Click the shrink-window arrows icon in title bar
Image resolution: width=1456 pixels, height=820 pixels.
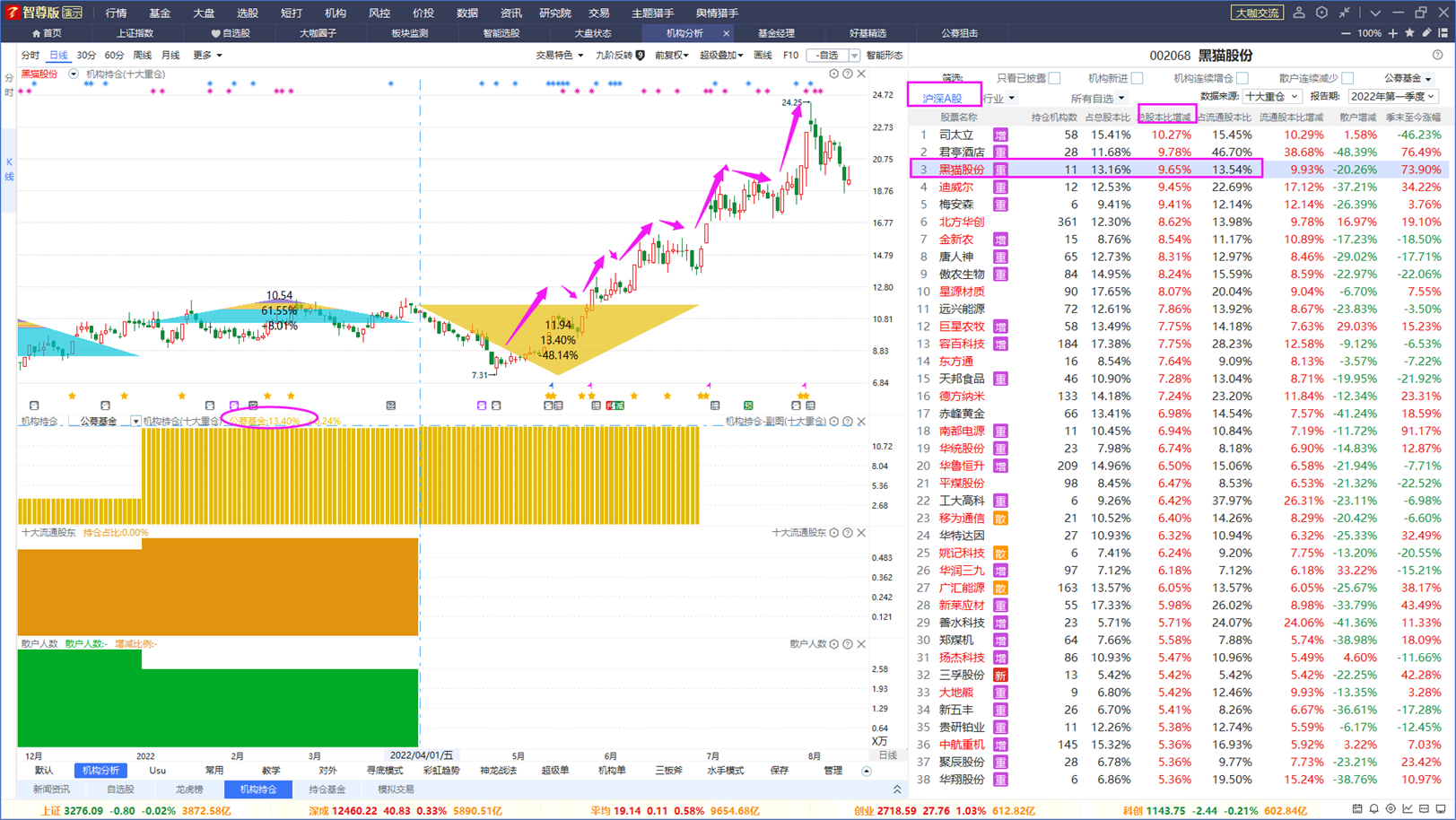click(x=1345, y=13)
